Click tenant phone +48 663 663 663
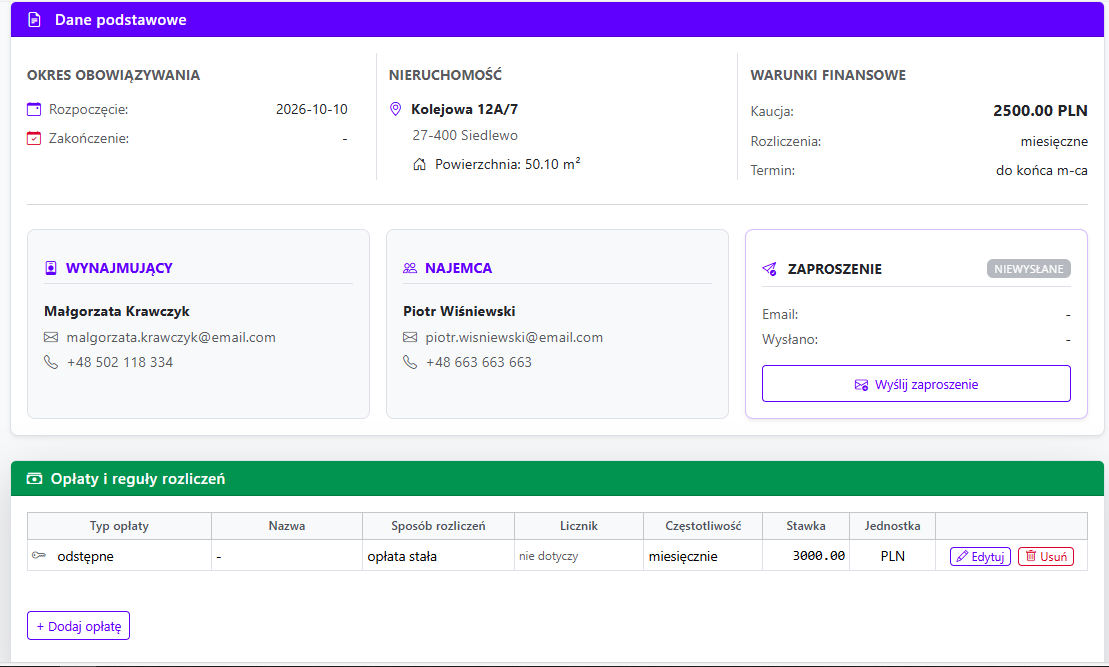The image size is (1109, 667). click(479, 362)
